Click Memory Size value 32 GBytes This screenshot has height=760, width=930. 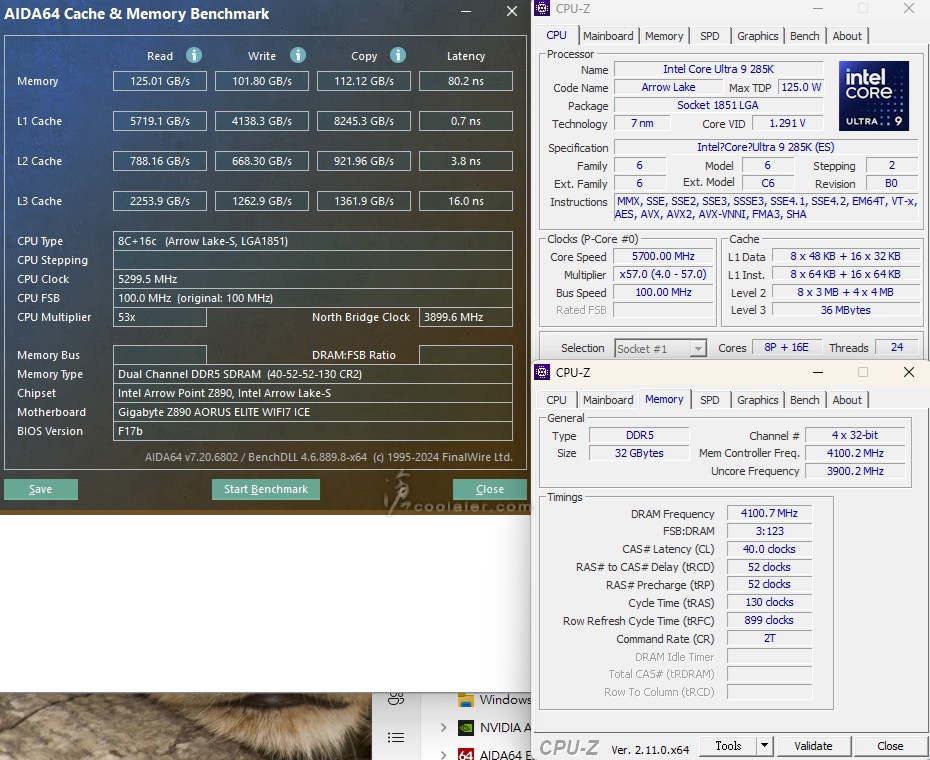(x=639, y=453)
